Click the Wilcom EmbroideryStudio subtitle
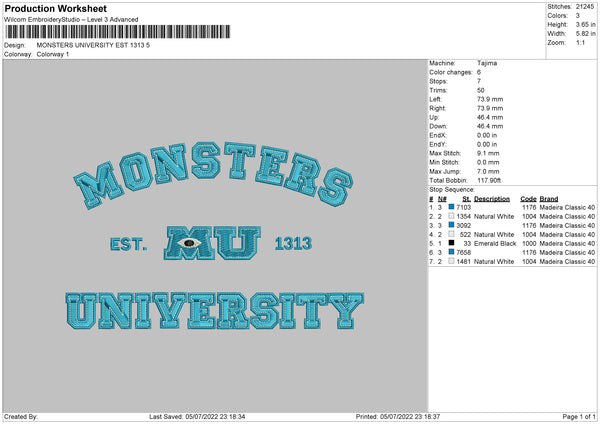 pyautogui.click(x=71, y=20)
